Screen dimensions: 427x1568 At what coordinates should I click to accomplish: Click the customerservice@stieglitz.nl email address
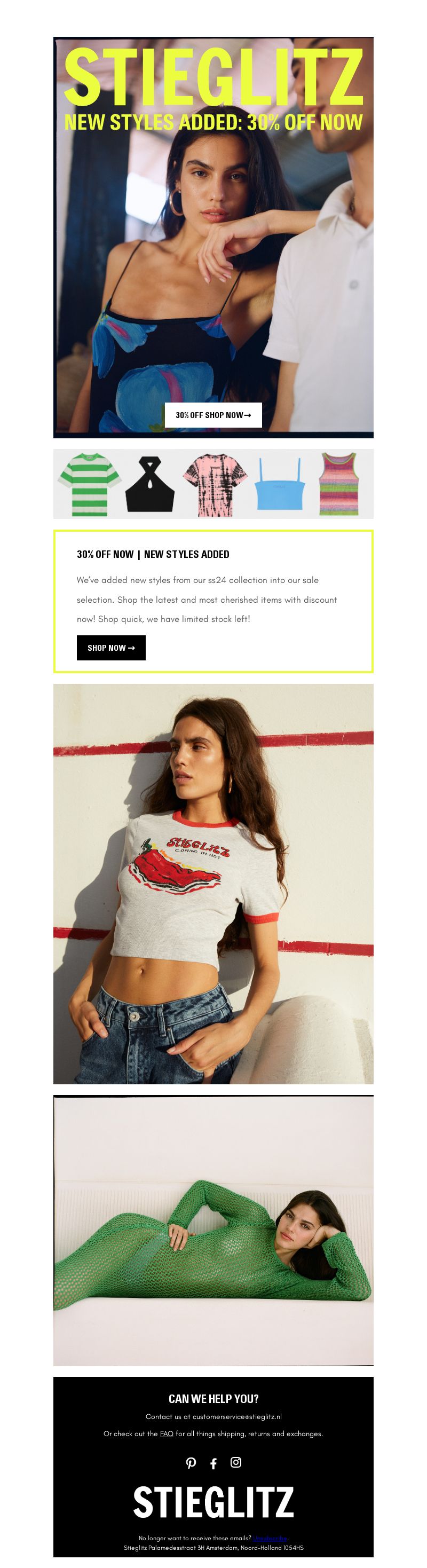(x=237, y=1416)
